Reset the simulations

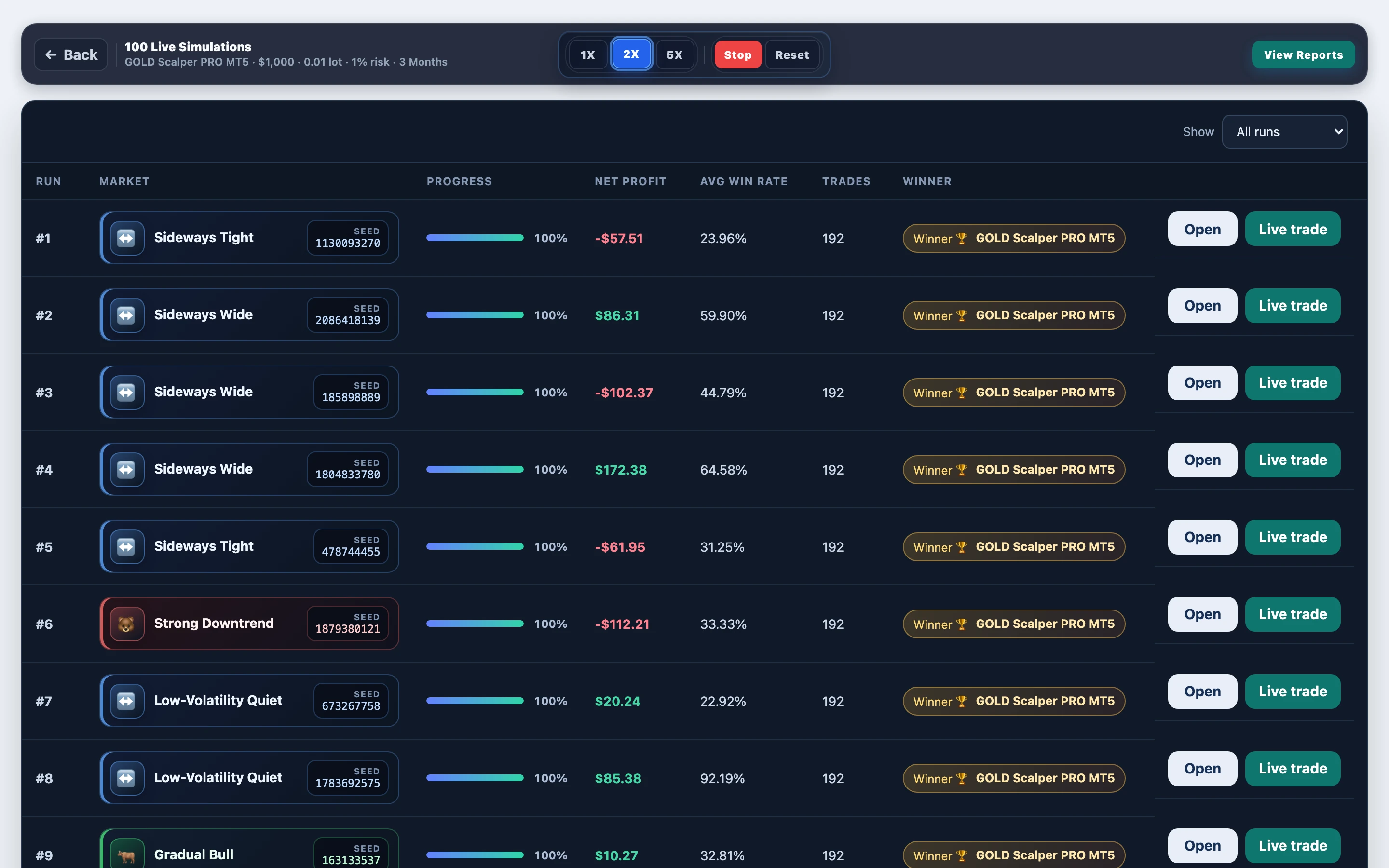[792, 54]
